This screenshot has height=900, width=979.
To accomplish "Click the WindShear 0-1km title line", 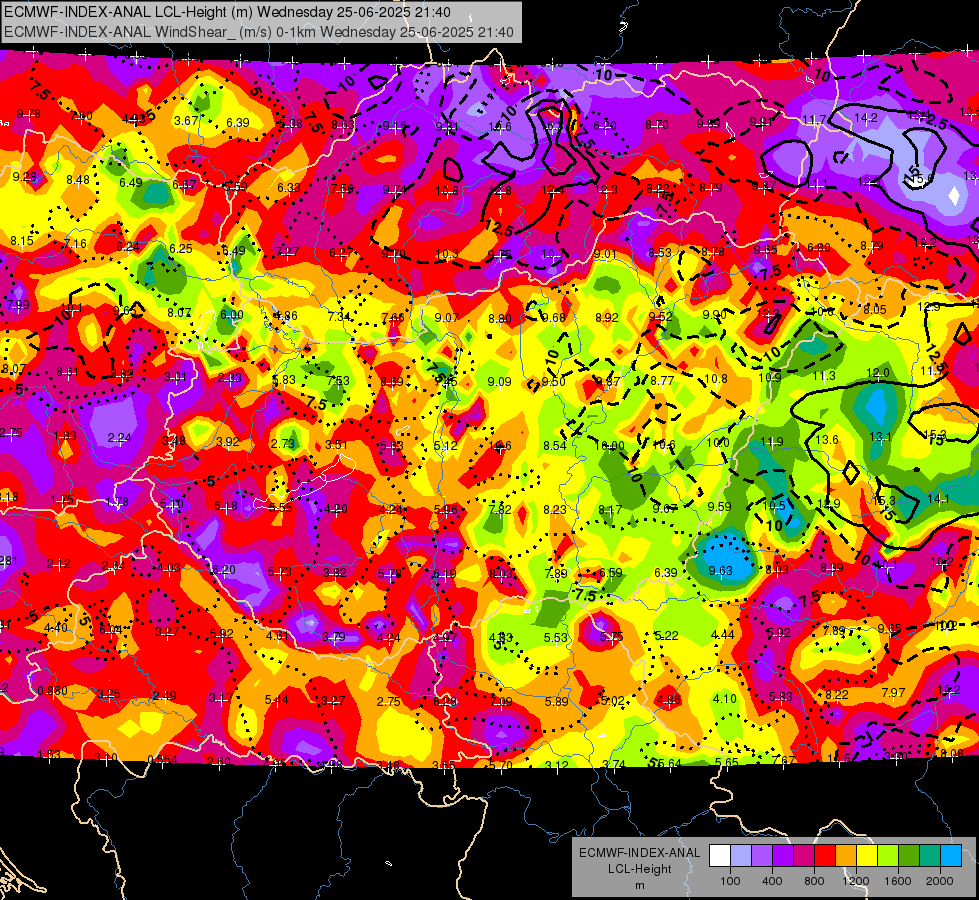I will [x=258, y=32].
